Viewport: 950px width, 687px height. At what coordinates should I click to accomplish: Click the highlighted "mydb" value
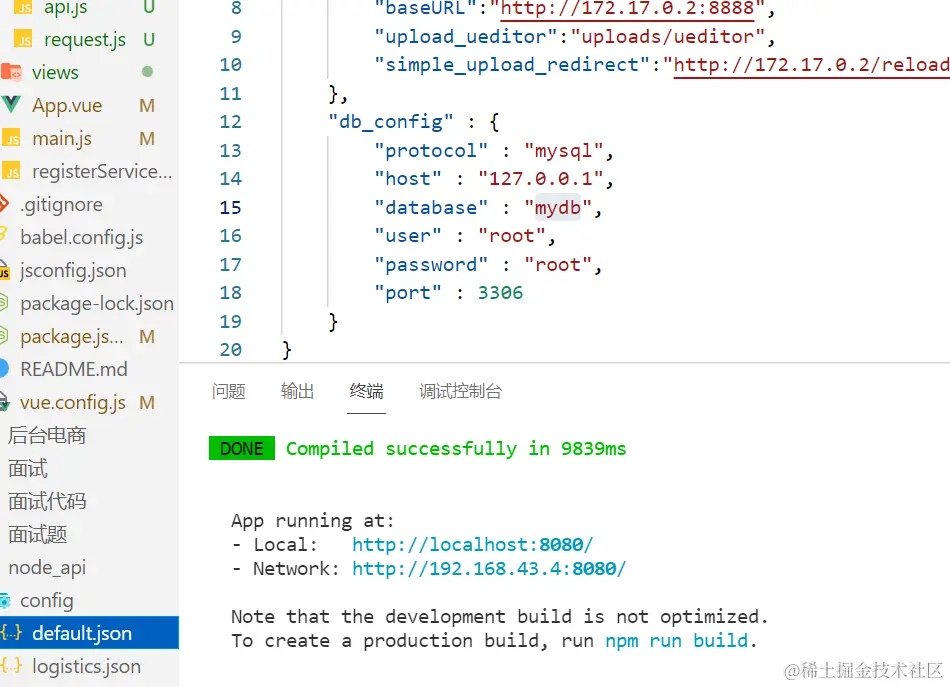(557, 208)
